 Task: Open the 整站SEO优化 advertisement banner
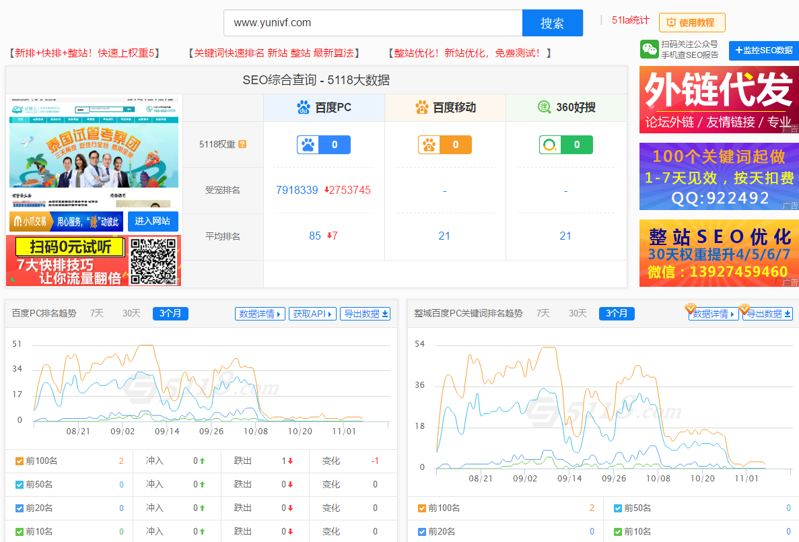tap(719, 253)
